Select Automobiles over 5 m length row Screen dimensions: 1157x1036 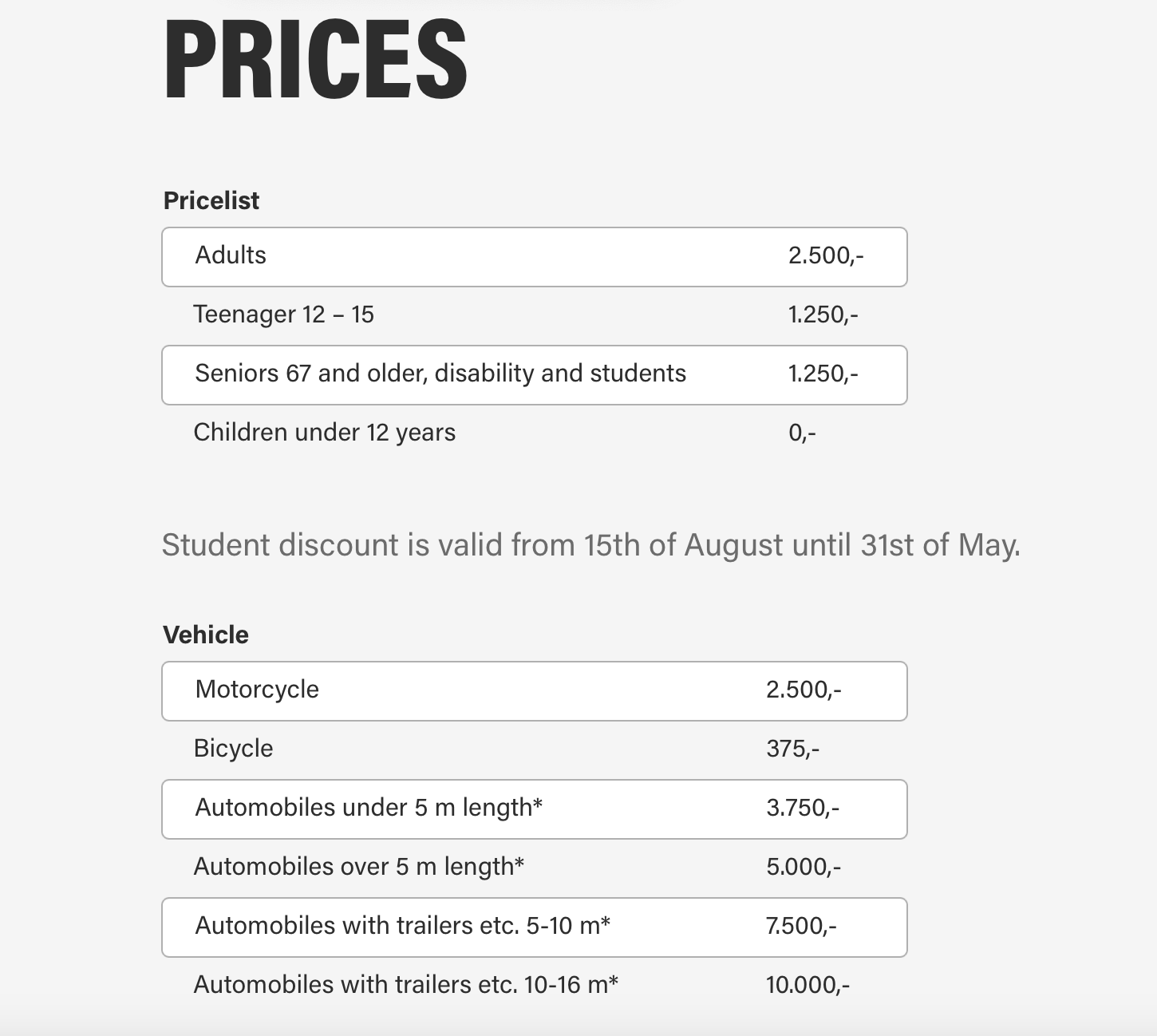point(535,868)
